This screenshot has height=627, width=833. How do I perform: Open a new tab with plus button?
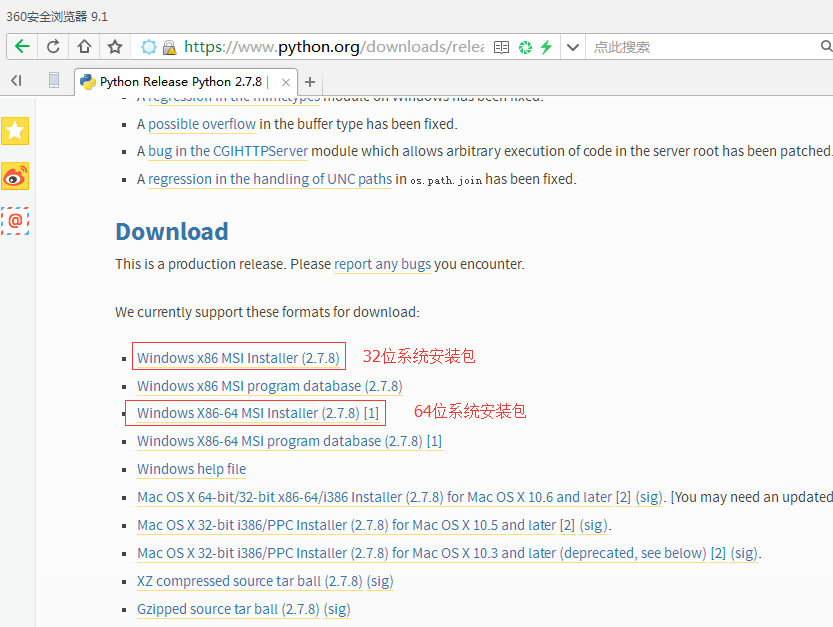click(310, 82)
